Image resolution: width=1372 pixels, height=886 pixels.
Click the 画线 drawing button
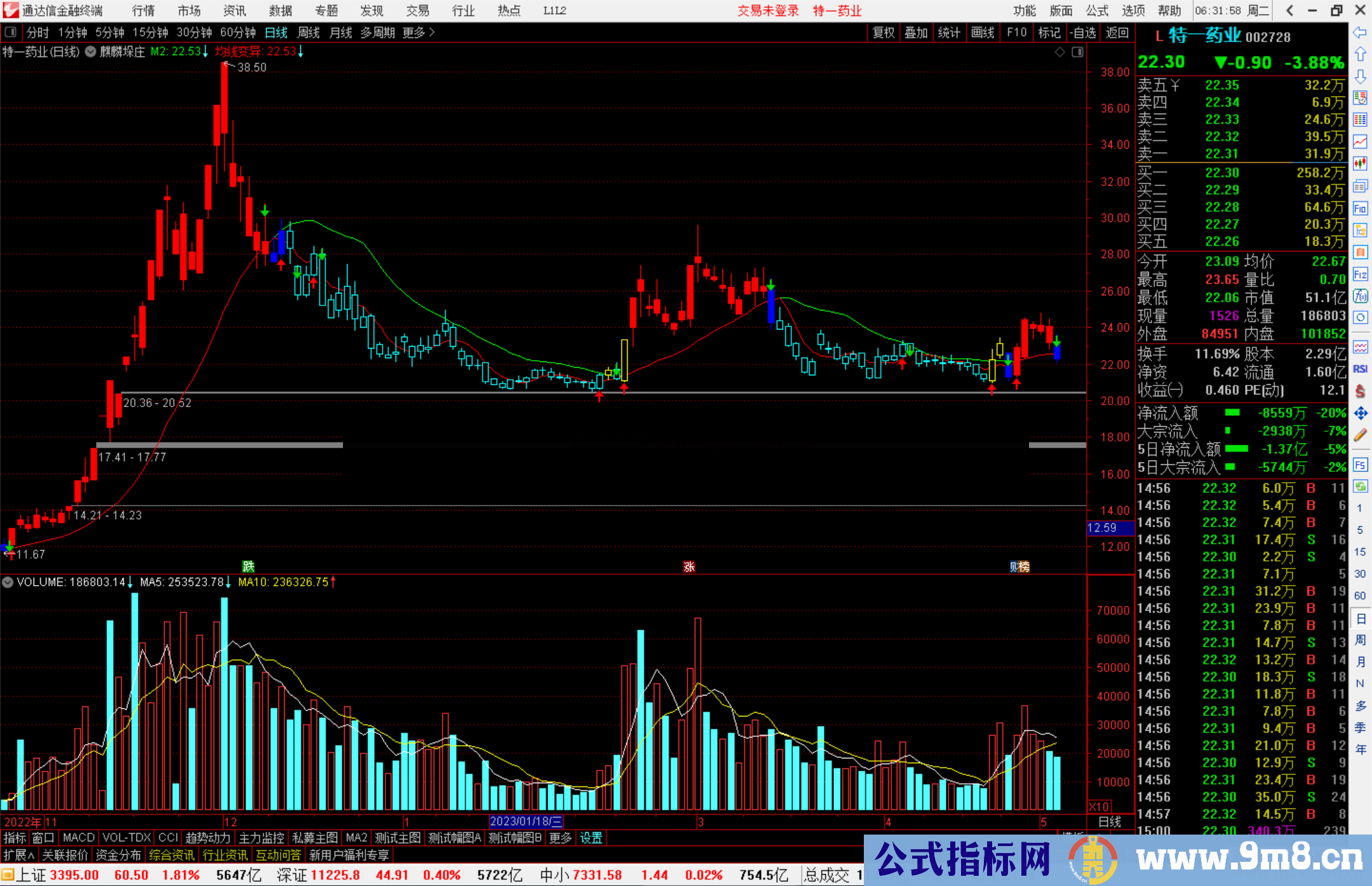(983, 32)
